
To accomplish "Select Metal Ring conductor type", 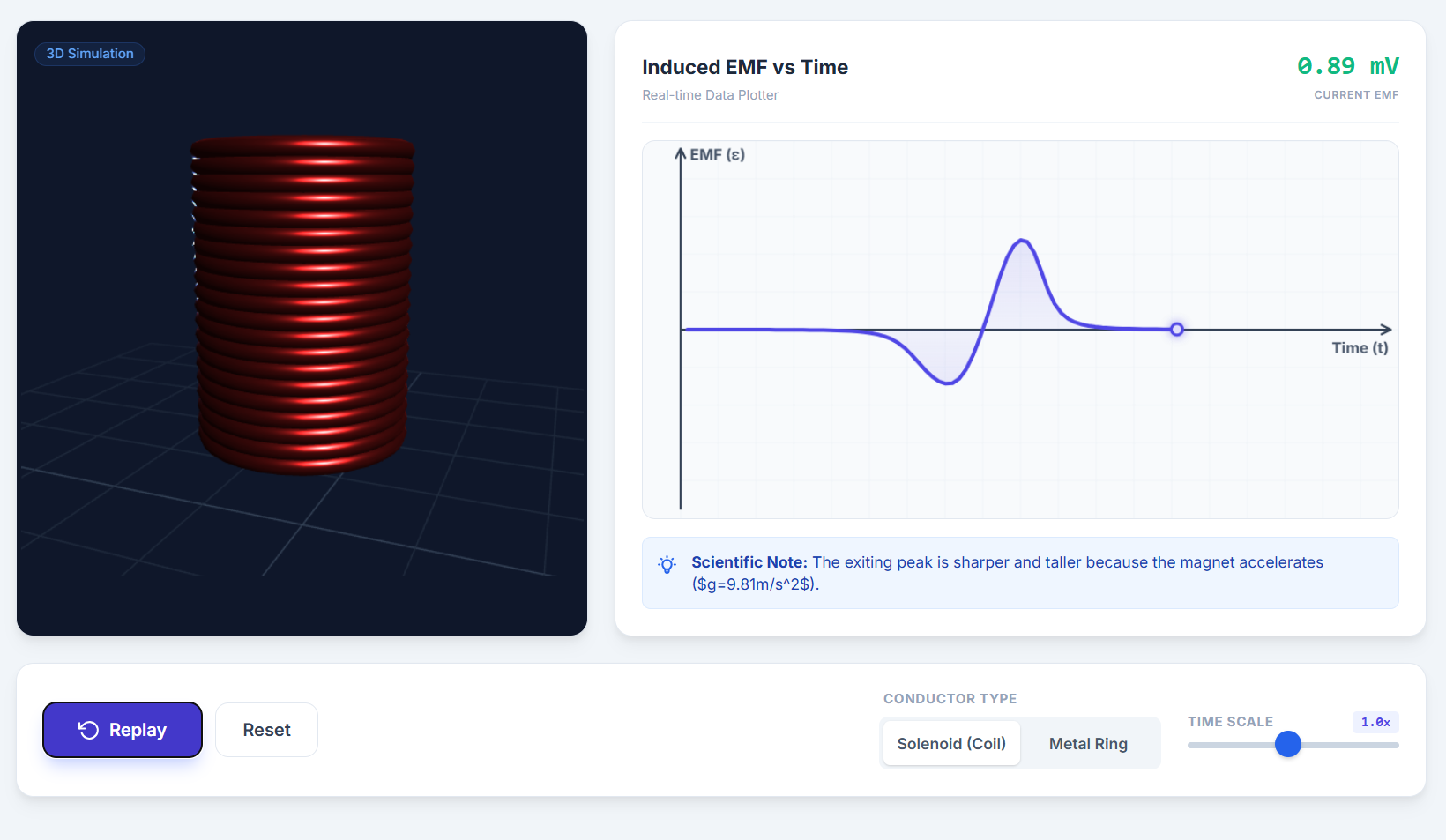I will pos(1088,743).
